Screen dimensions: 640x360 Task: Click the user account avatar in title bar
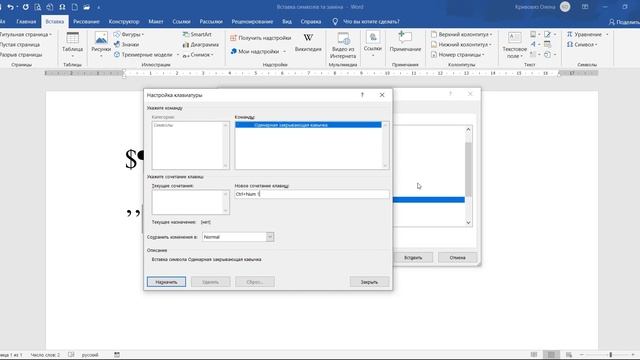point(565,7)
